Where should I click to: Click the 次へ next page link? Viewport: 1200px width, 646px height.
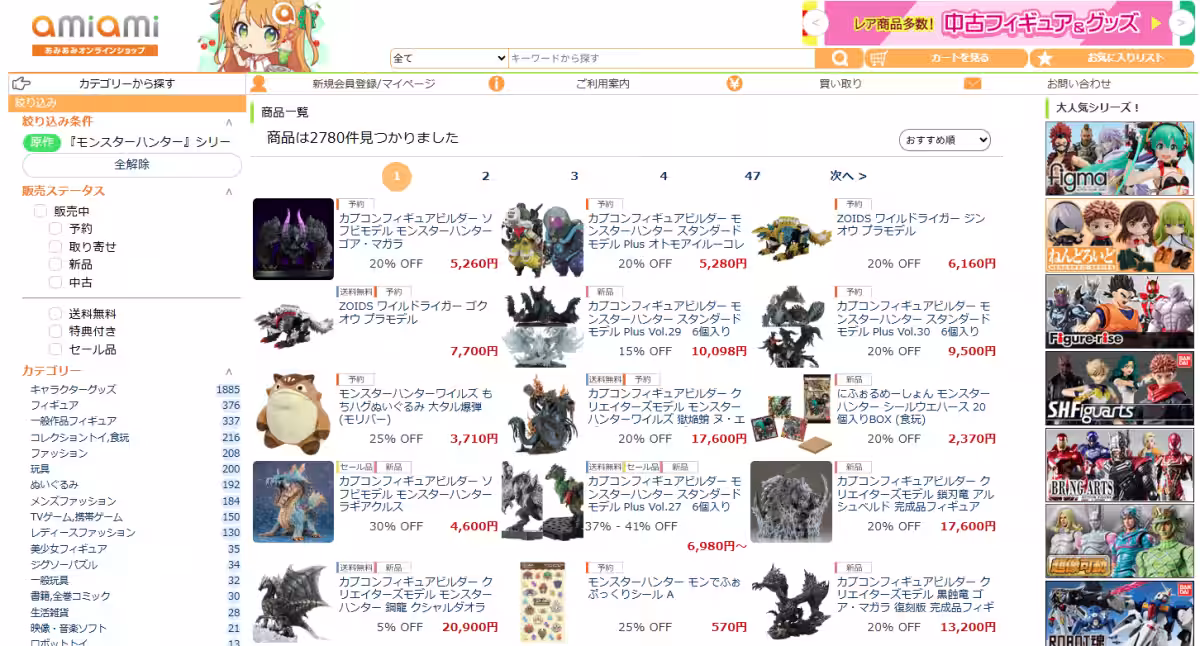(848, 176)
